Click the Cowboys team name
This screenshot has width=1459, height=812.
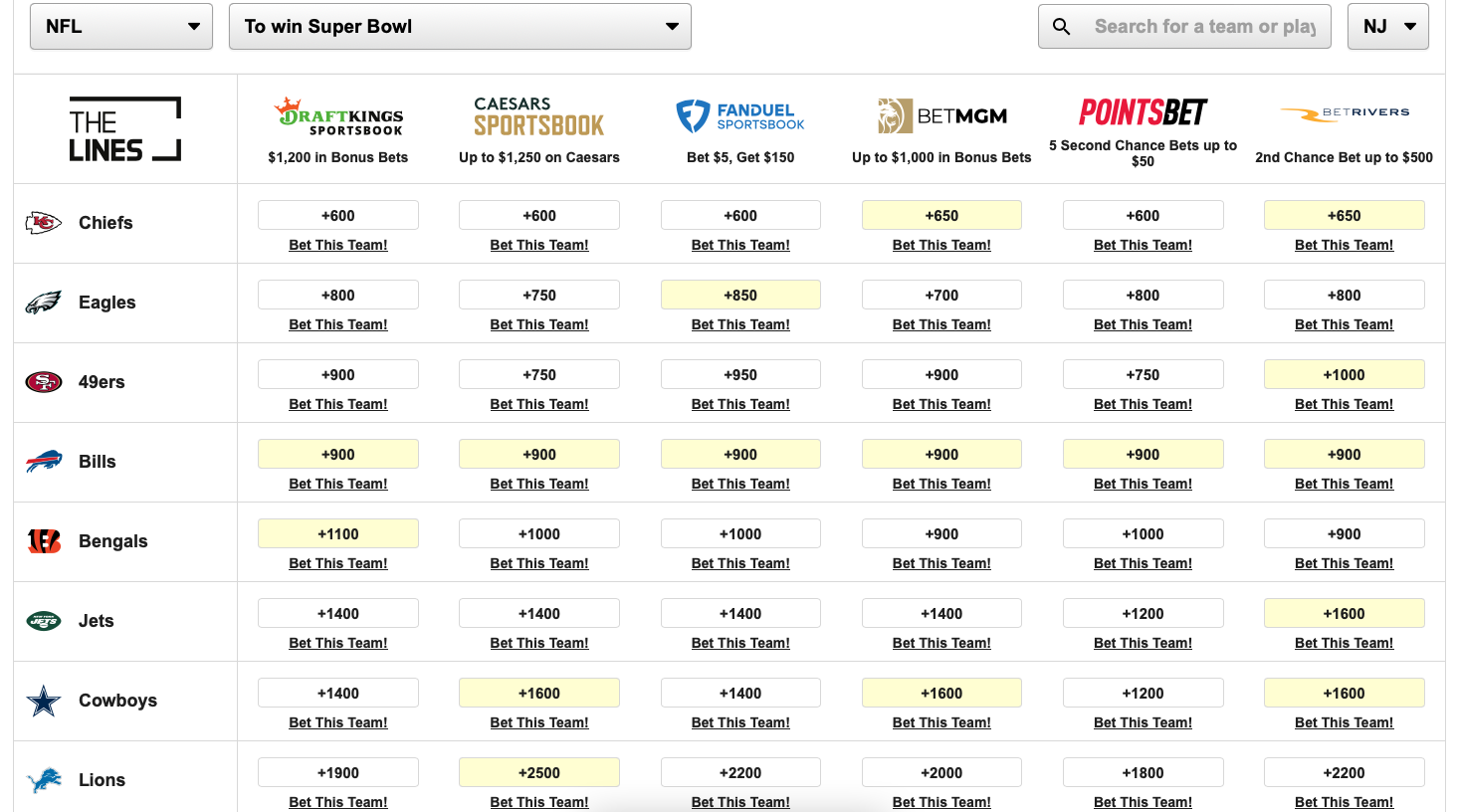coord(118,701)
